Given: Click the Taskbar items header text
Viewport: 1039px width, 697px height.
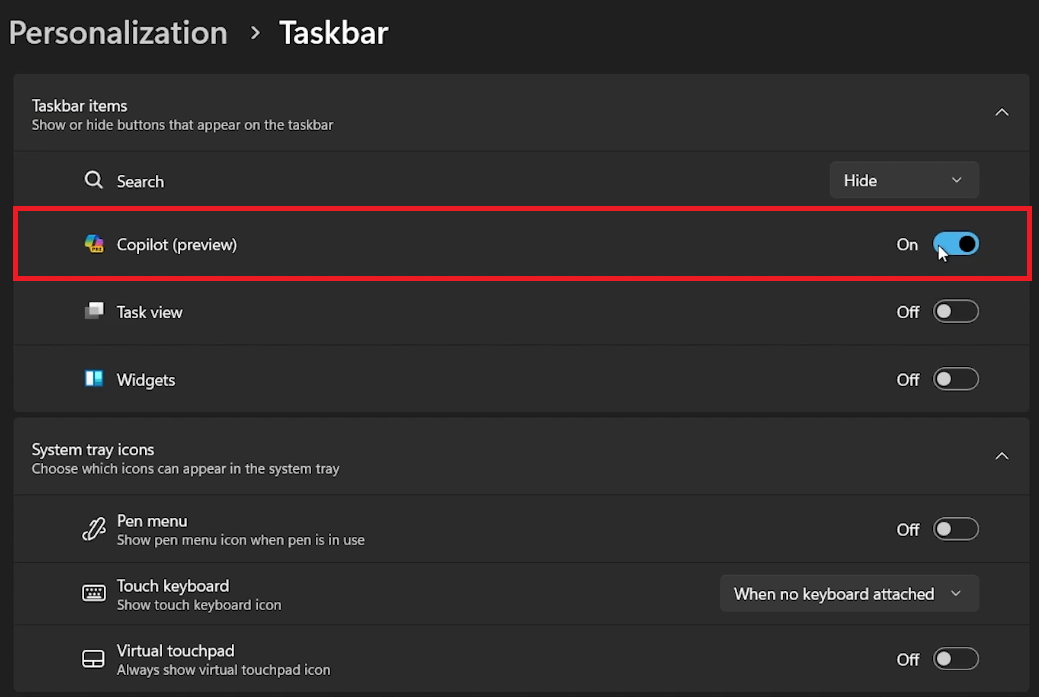Looking at the screenshot, I should [x=80, y=105].
